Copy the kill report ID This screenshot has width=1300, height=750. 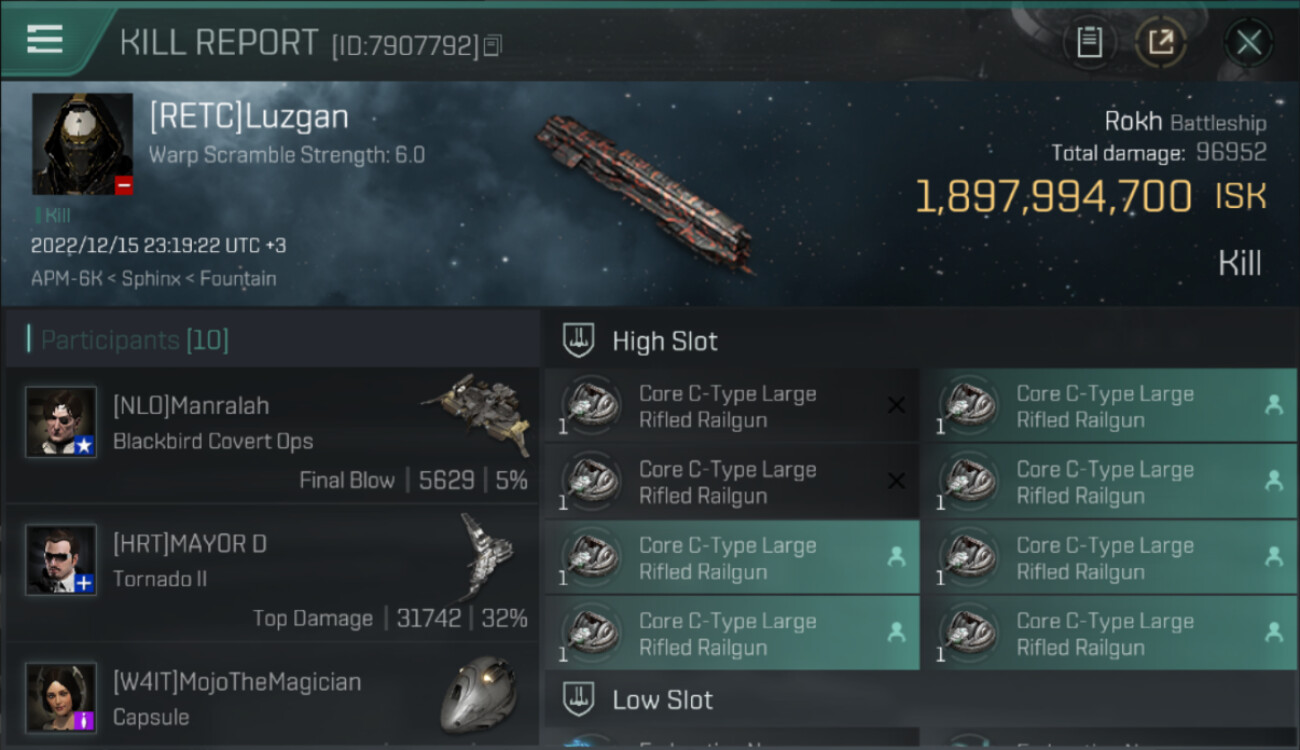click(492, 46)
